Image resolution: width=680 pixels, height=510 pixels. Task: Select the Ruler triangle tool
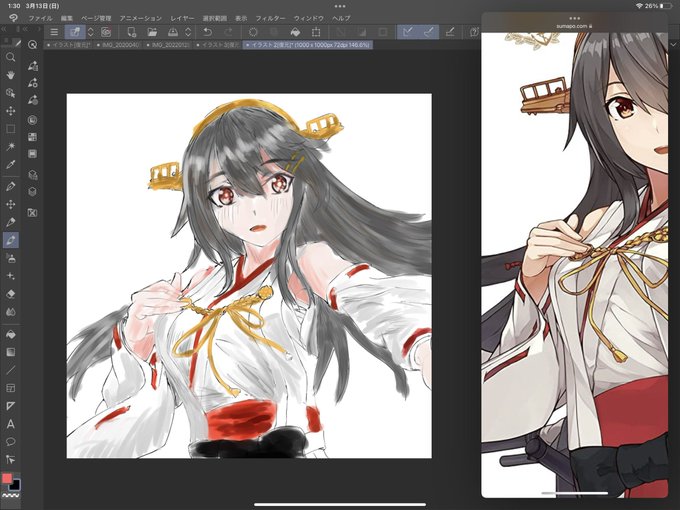click(10, 406)
